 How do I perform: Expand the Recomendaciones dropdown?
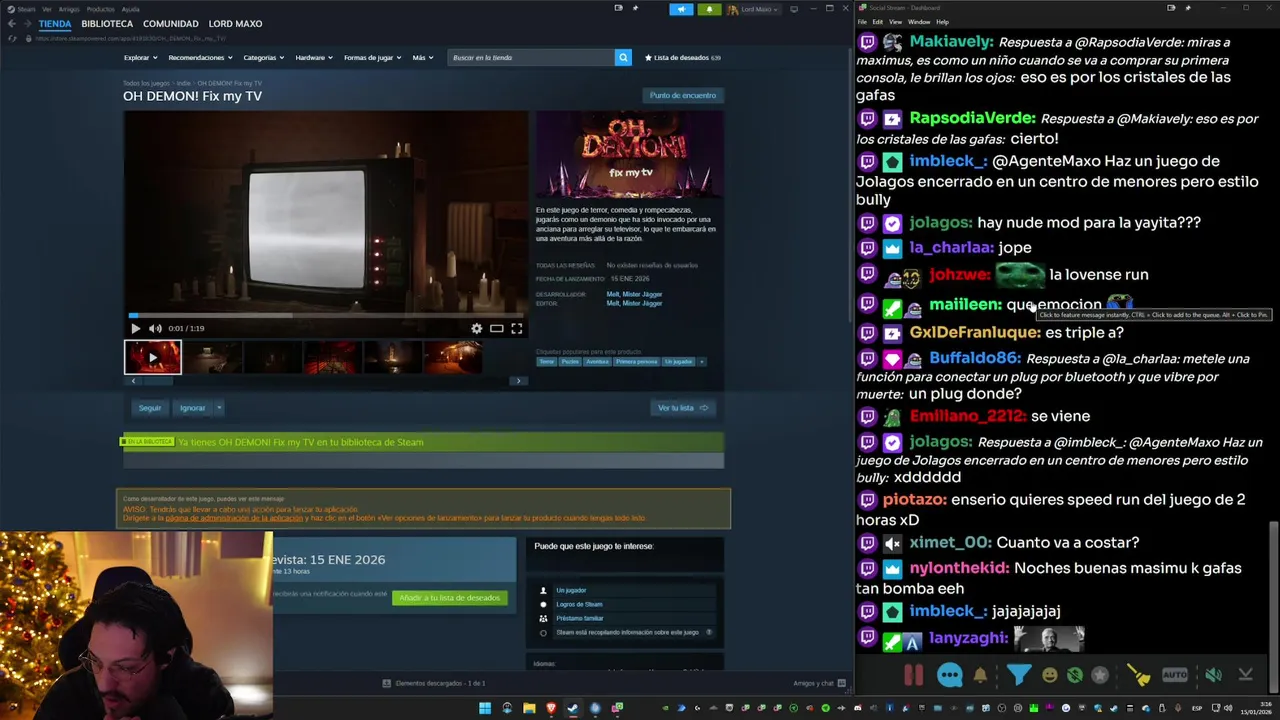[200, 57]
